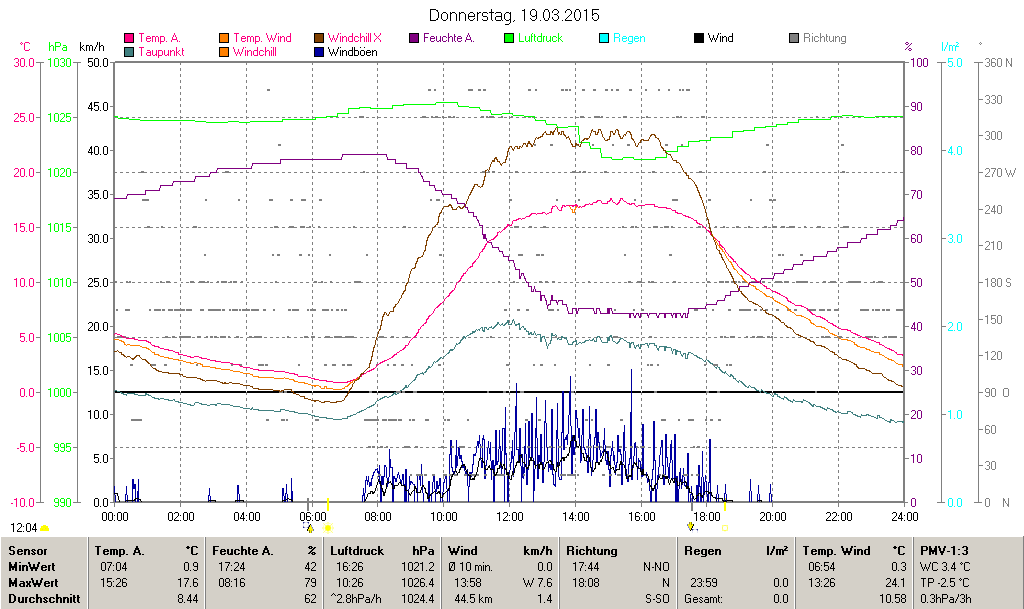This screenshot has height=609, width=1024.
Task: Click the sunset marker near 18:00
Action: (x=691, y=526)
